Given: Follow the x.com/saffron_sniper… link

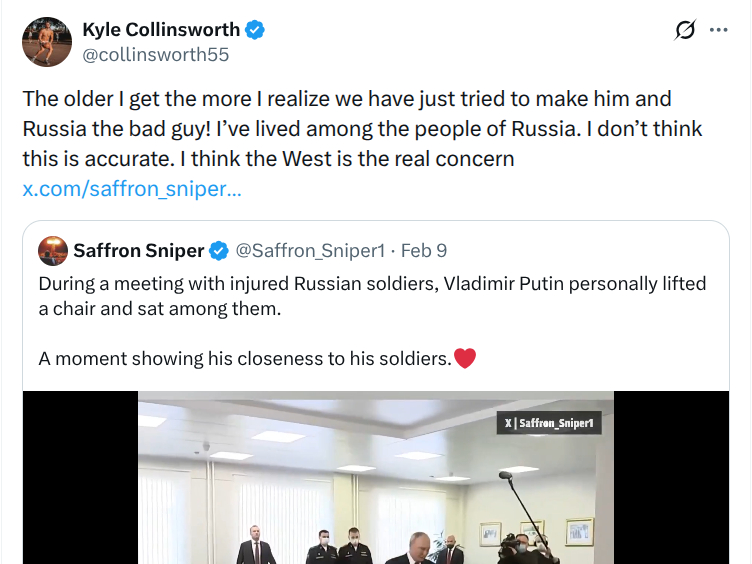Looking at the screenshot, I should pos(131,188).
